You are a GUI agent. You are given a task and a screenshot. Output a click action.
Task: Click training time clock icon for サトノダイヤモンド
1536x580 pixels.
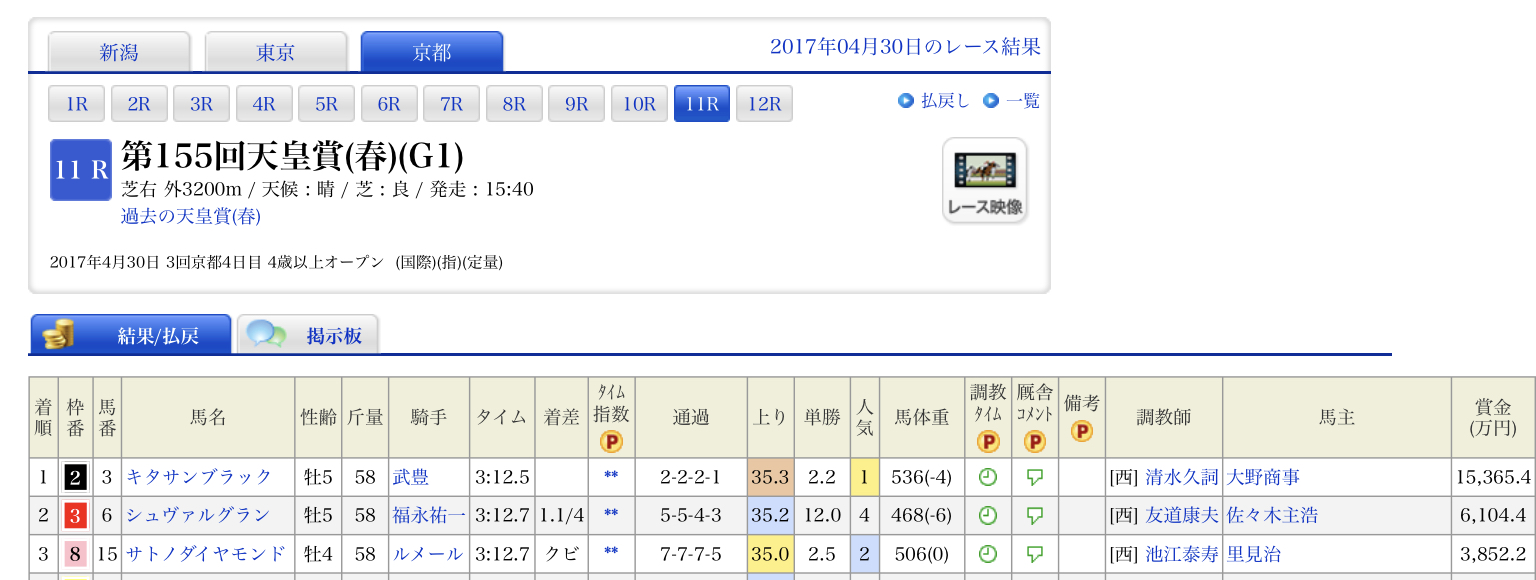[987, 554]
